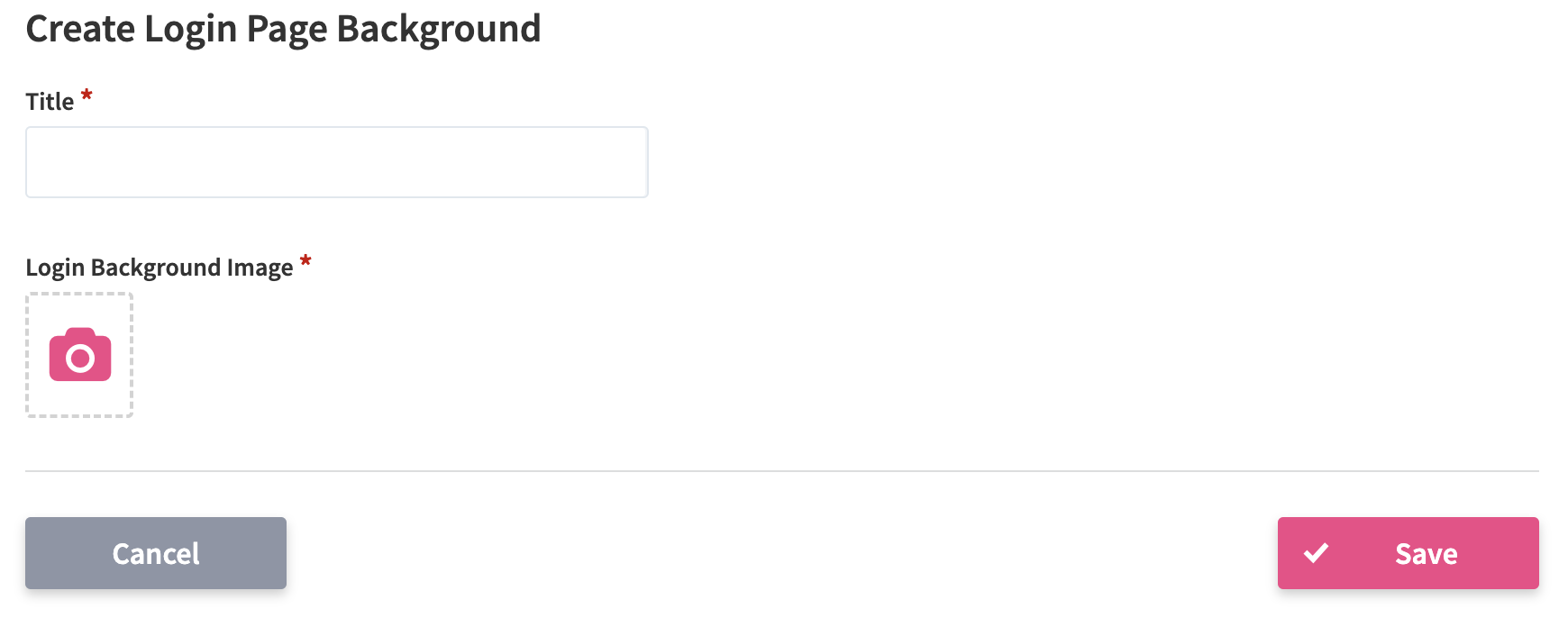Click the asterisk after Login Background Image

tap(305, 261)
